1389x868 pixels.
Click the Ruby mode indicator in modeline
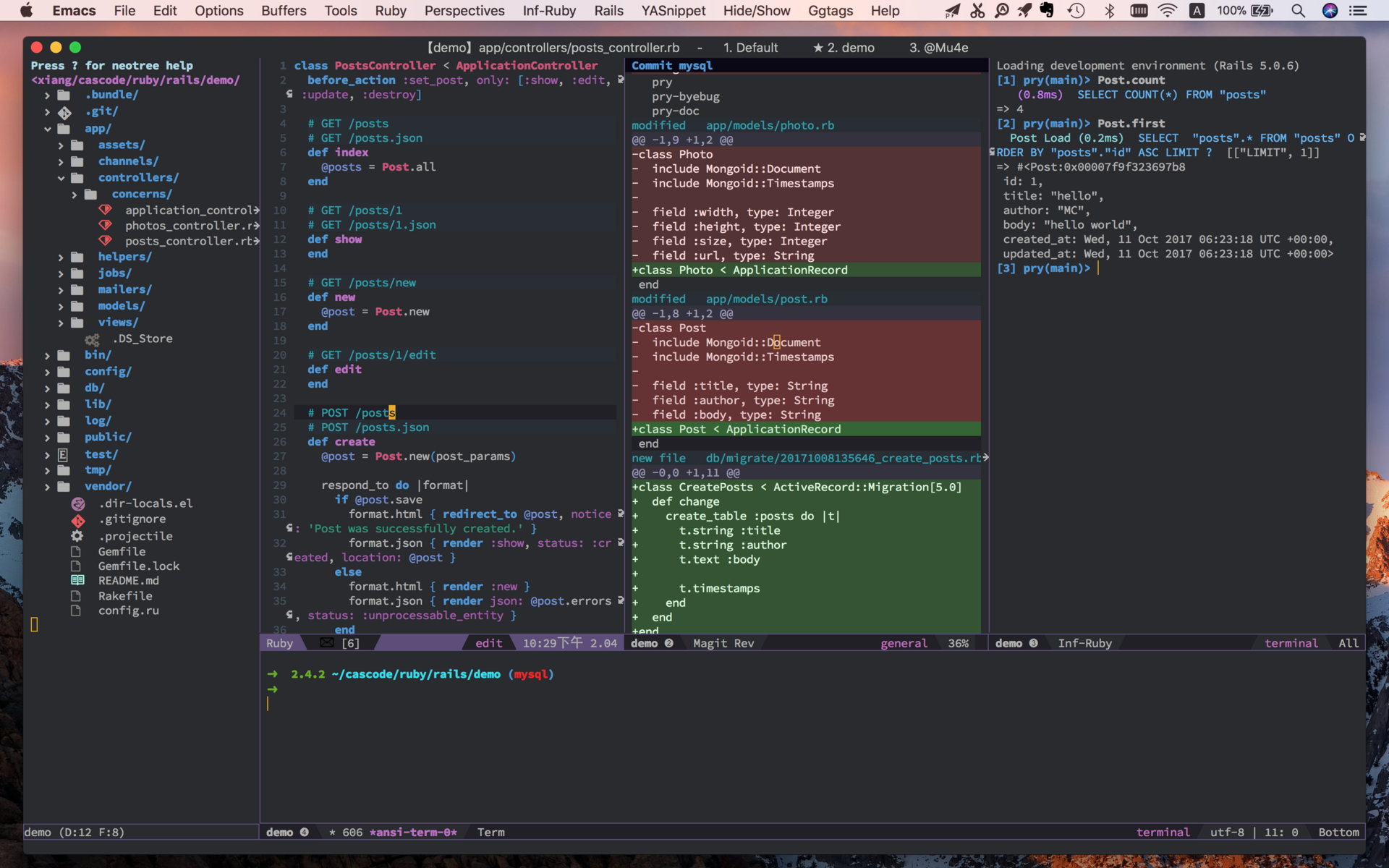(x=279, y=643)
